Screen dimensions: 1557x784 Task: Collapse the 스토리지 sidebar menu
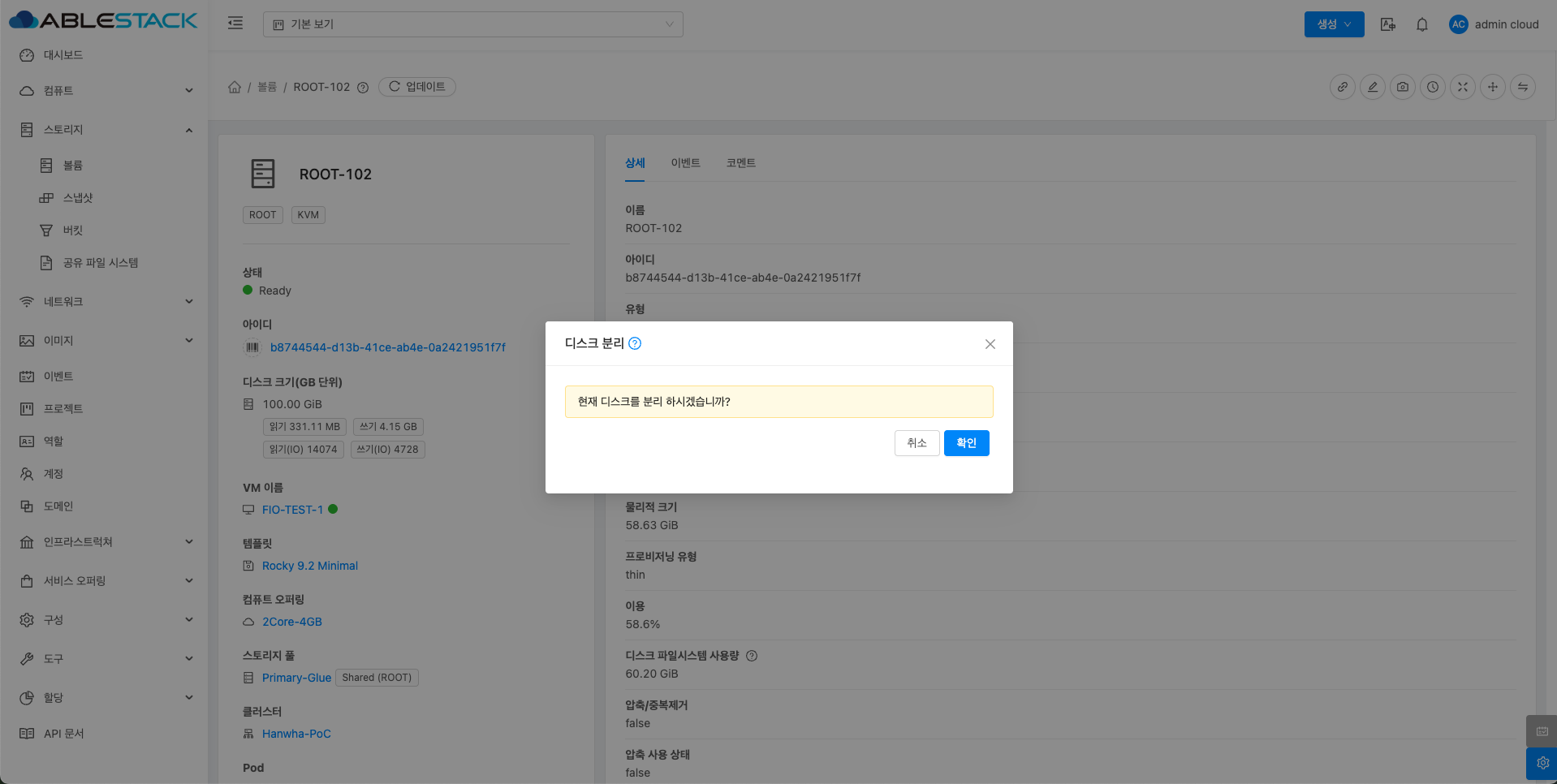104,130
